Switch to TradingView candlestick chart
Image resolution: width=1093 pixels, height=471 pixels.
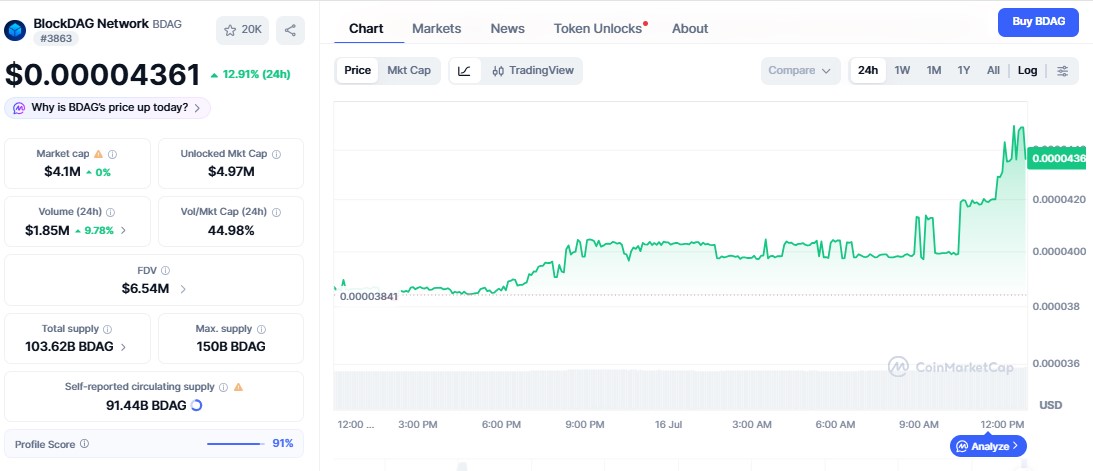533,70
